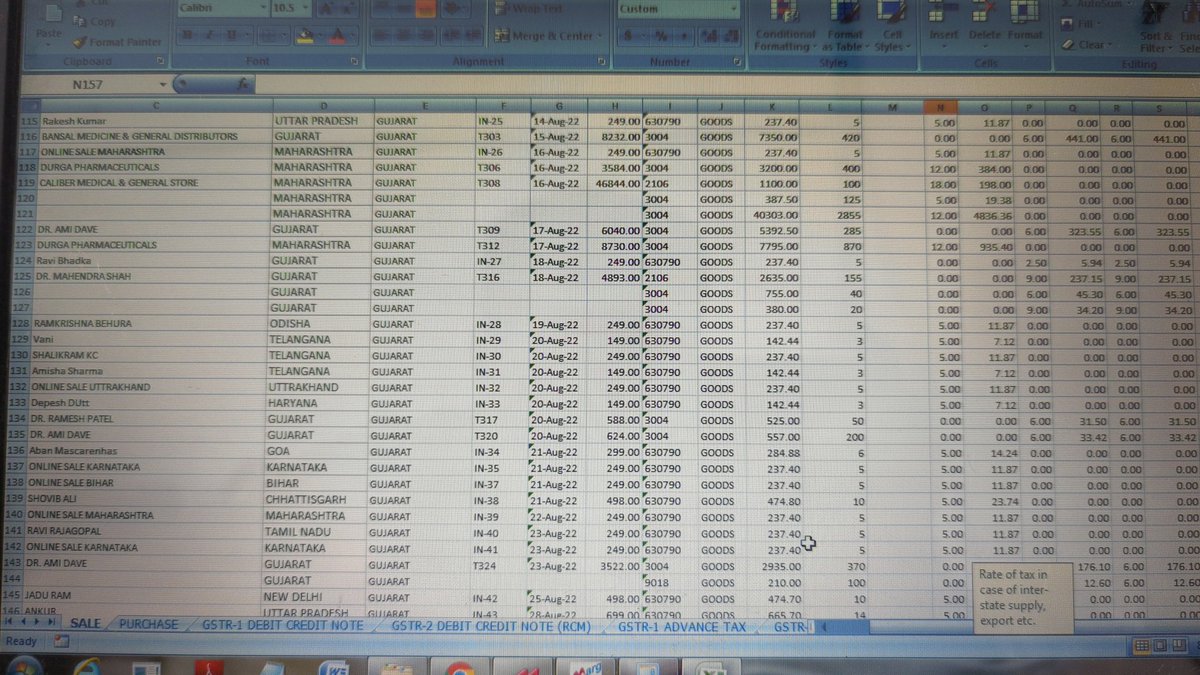Open Font group dialog launcher
1200x675 pixels.
pos(356,61)
